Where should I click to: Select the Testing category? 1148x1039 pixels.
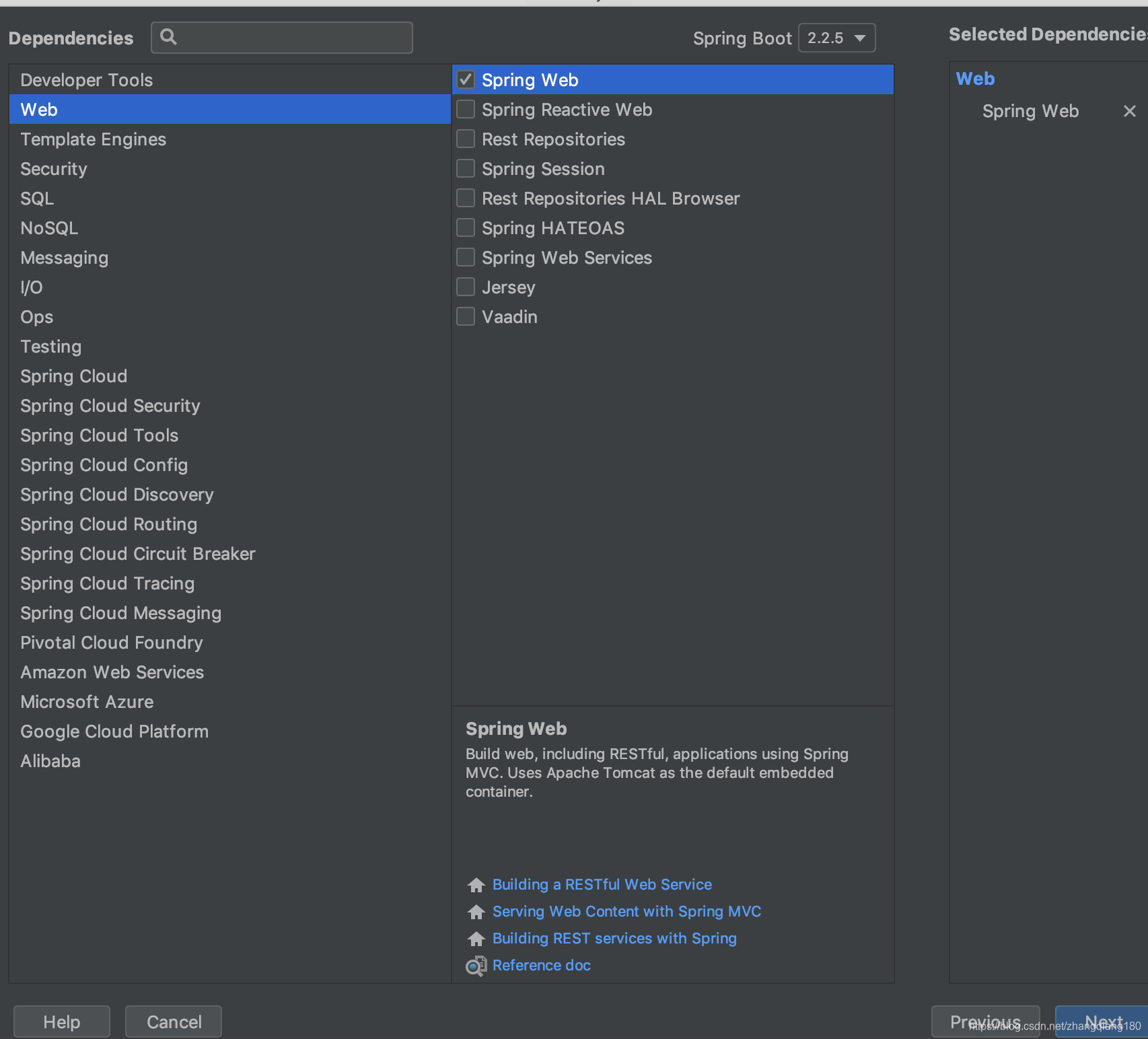coord(229,346)
